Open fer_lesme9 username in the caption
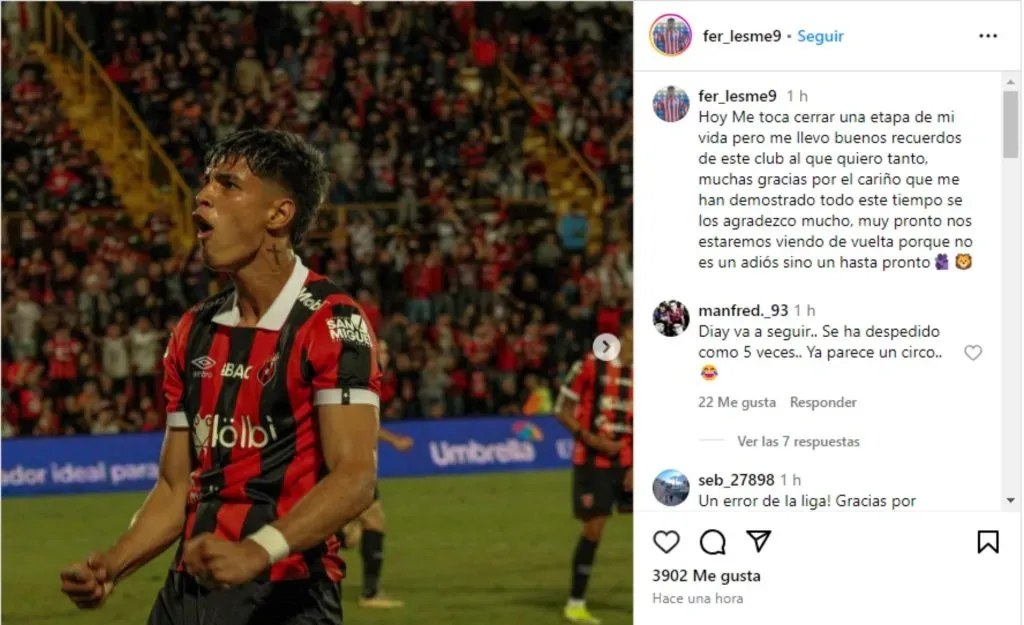 (x=737, y=96)
